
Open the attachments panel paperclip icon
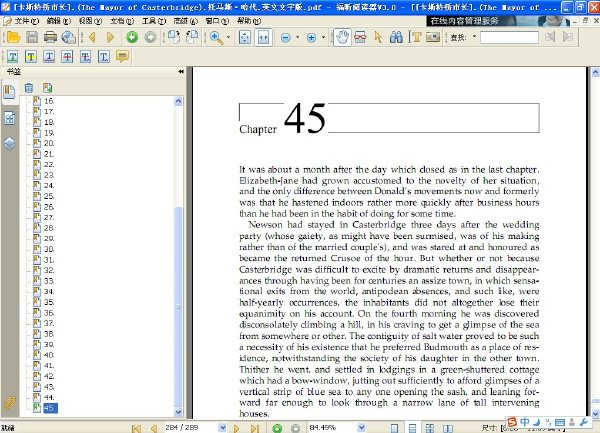coord(9,402)
